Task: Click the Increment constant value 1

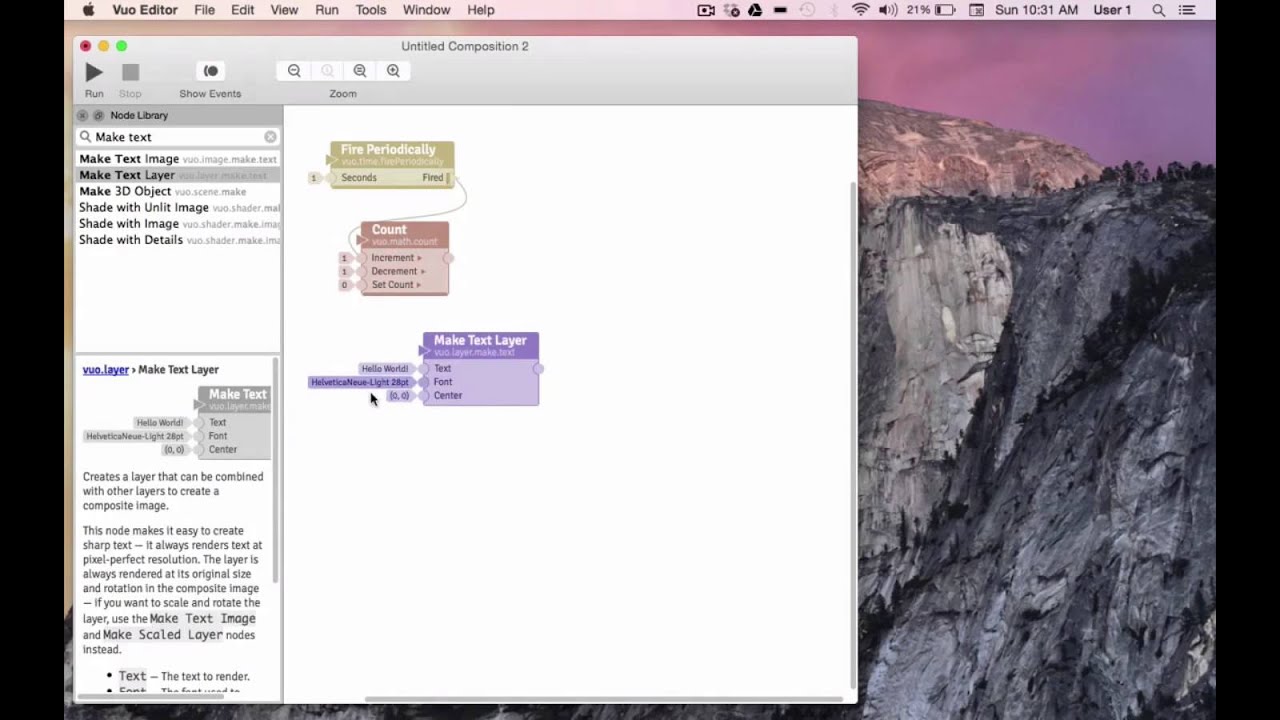Action: tap(344, 258)
